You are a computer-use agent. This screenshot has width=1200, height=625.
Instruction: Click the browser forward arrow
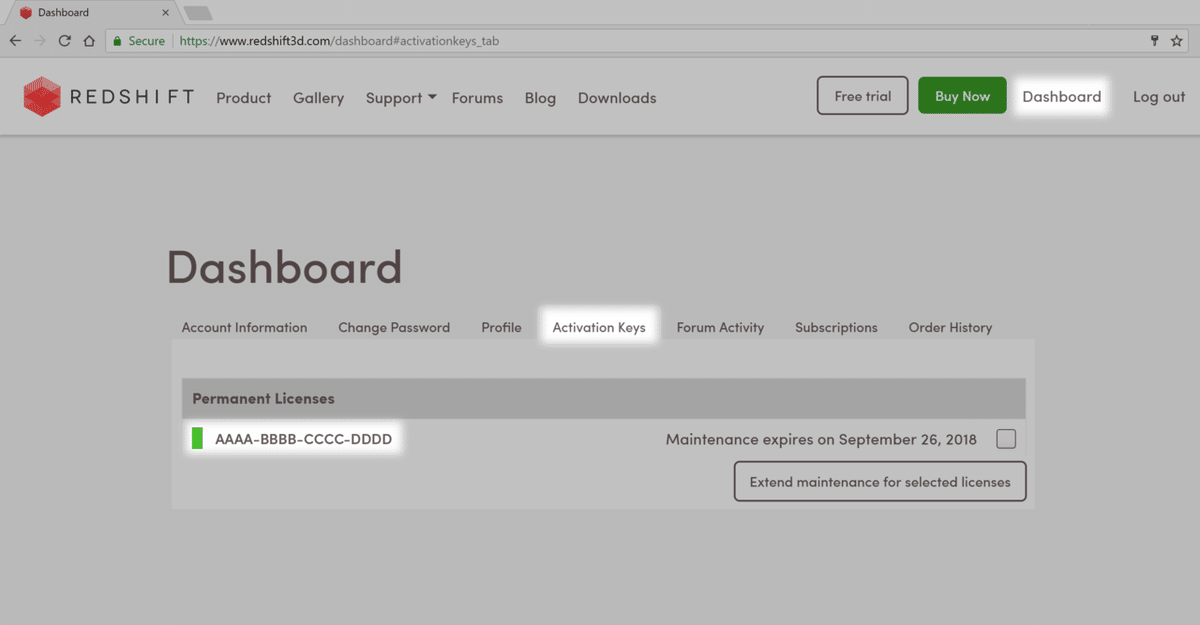(x=40, y=41)
